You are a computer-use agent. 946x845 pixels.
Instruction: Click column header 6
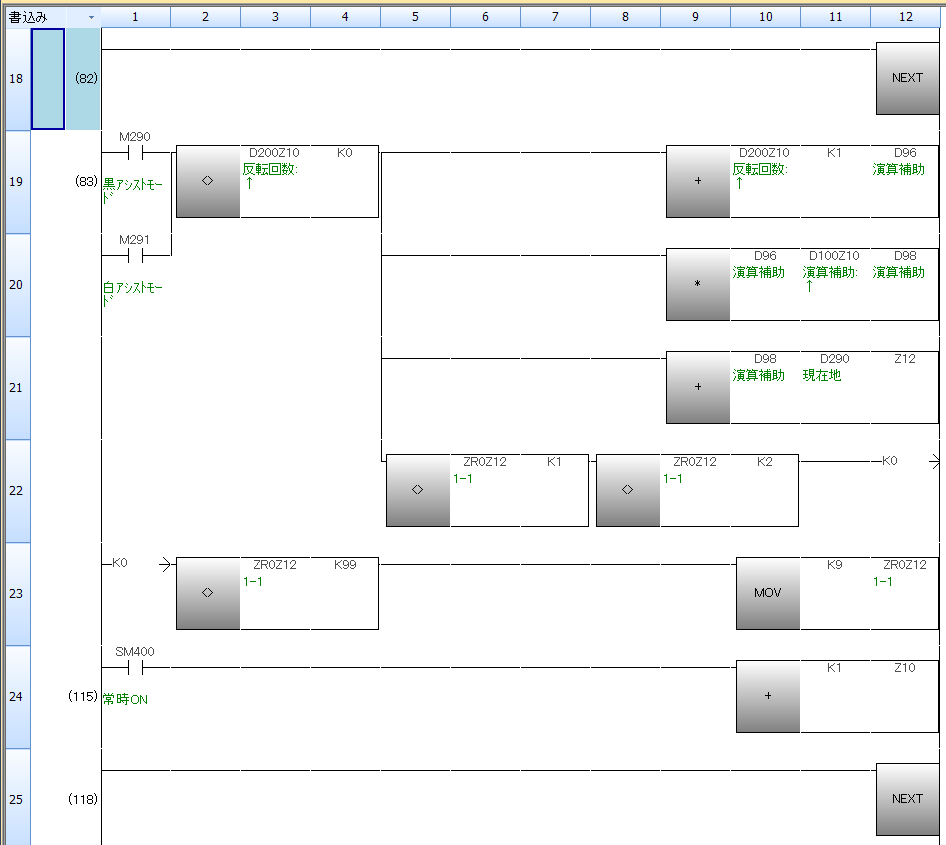[485, 17]
